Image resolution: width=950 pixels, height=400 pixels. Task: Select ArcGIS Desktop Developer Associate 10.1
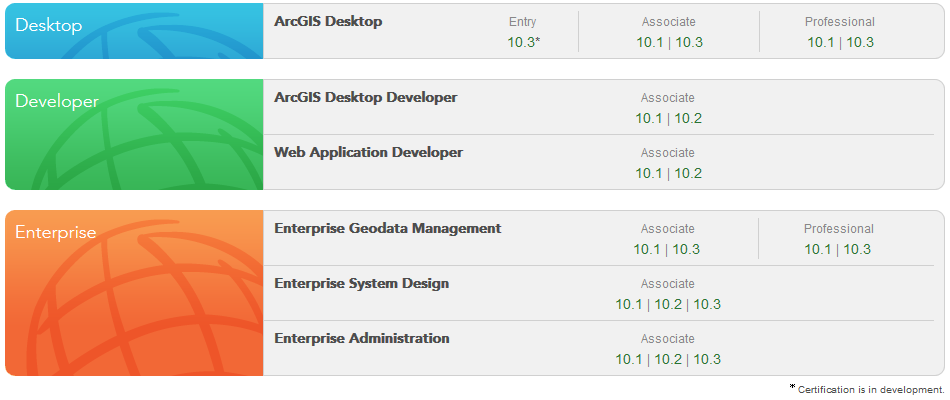tap(649, 118)
